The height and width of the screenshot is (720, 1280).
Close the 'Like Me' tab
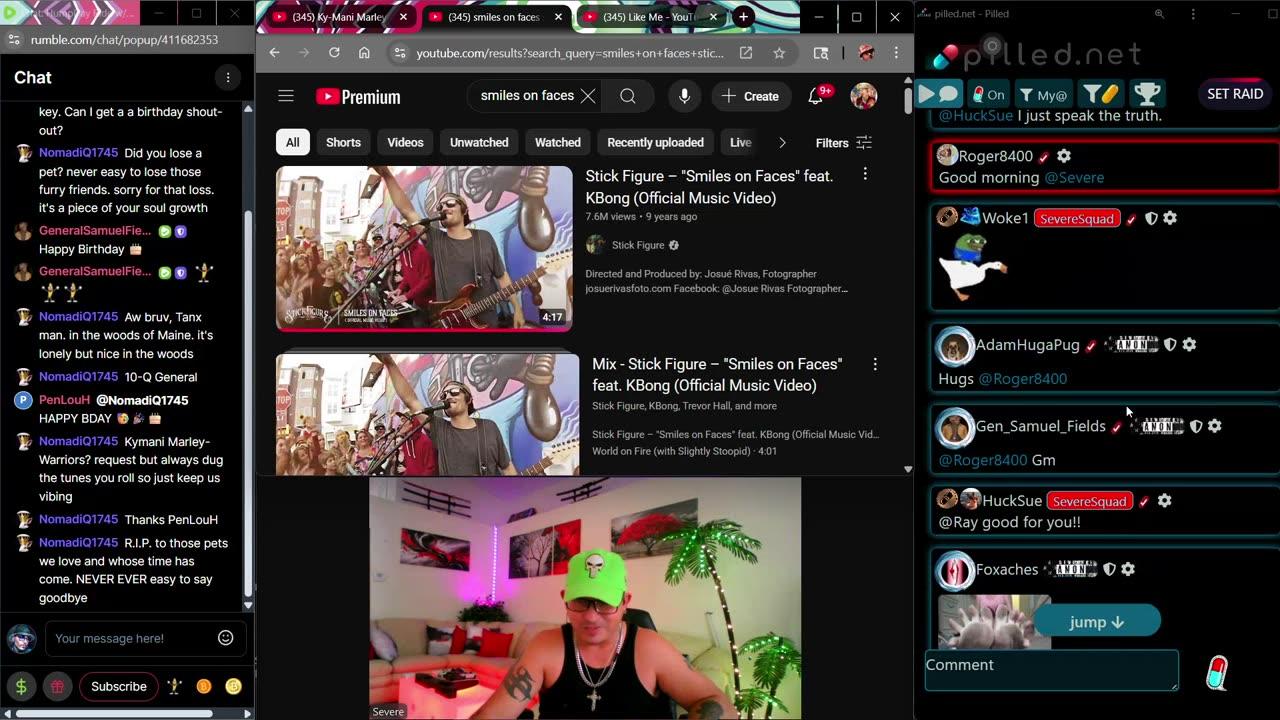(714, 17)
